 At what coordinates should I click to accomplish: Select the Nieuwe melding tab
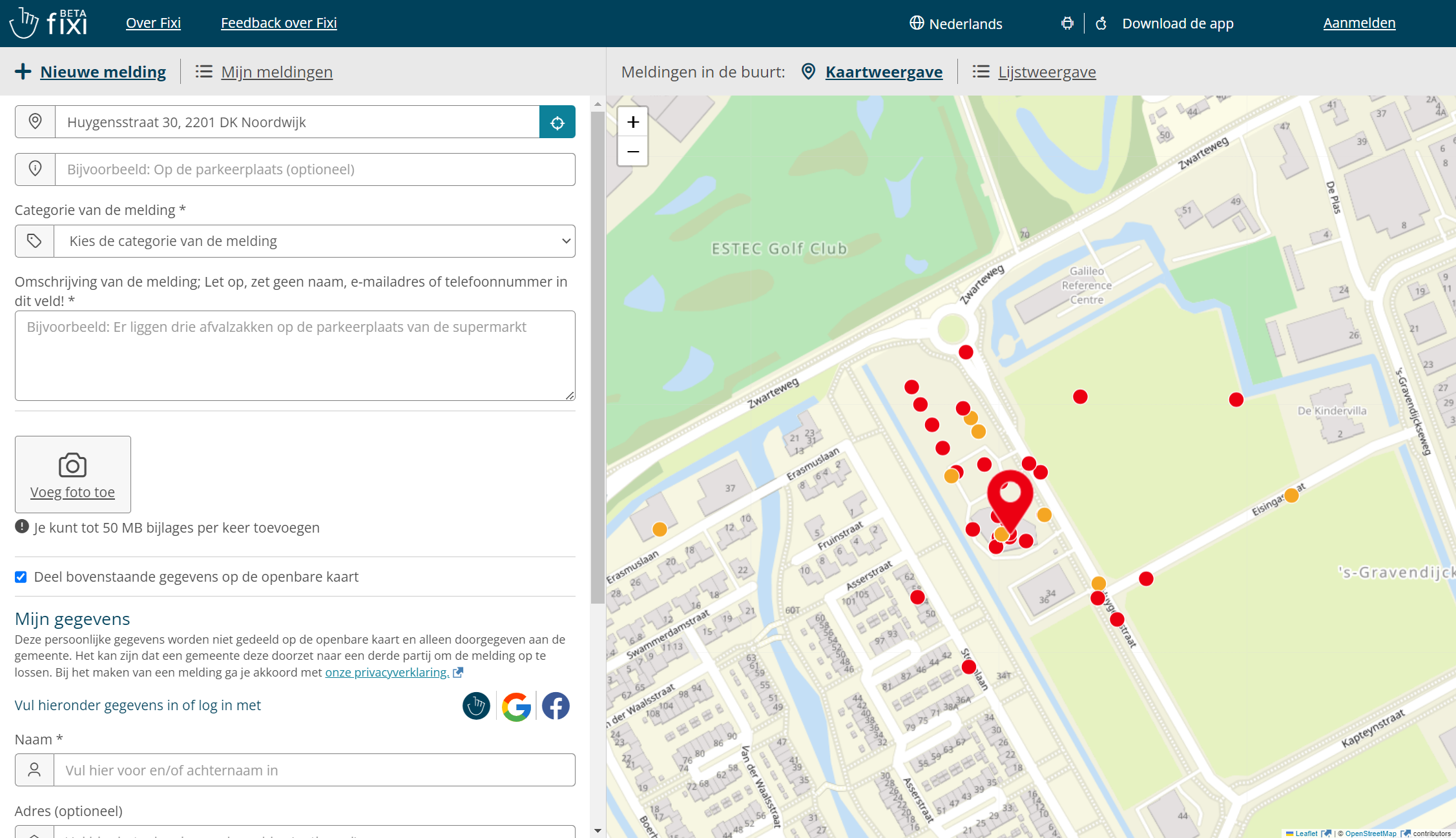[x=103, y=72]
